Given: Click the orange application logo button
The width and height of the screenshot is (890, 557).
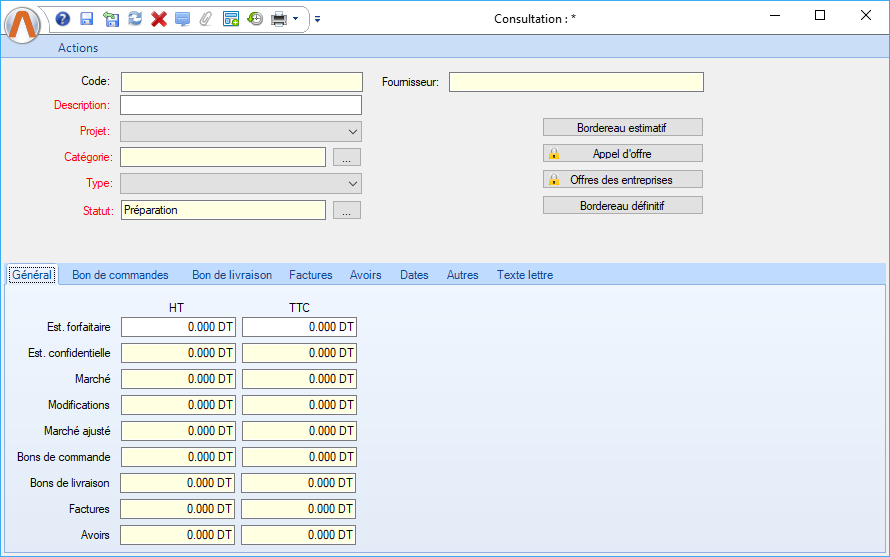Looking at the screenshot, I should click(x=23, y=24).
